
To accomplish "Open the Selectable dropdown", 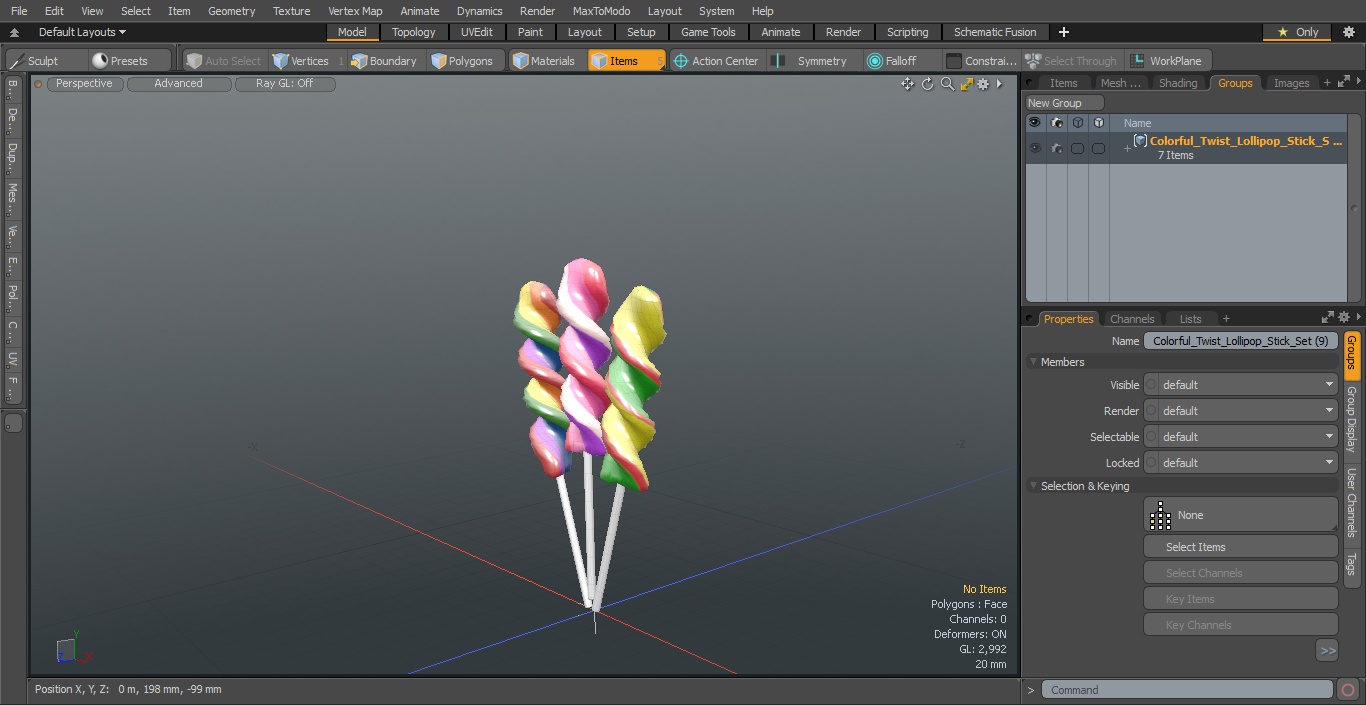I will pyautogui.click(x=1248, y=437).
